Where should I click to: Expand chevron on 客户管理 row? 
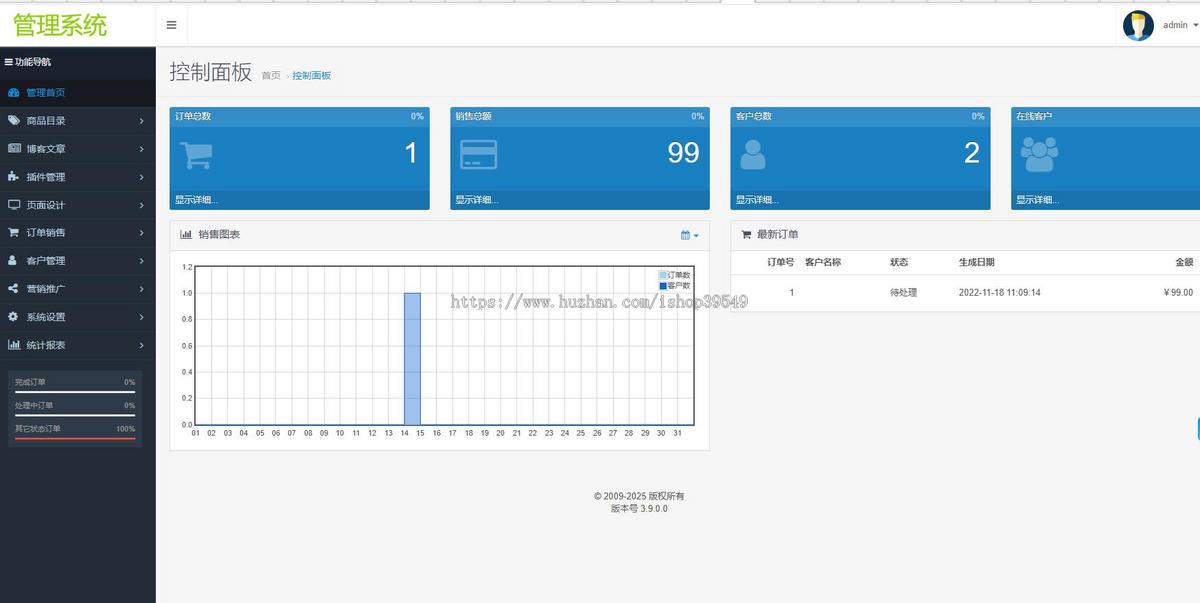coord(141,261)
